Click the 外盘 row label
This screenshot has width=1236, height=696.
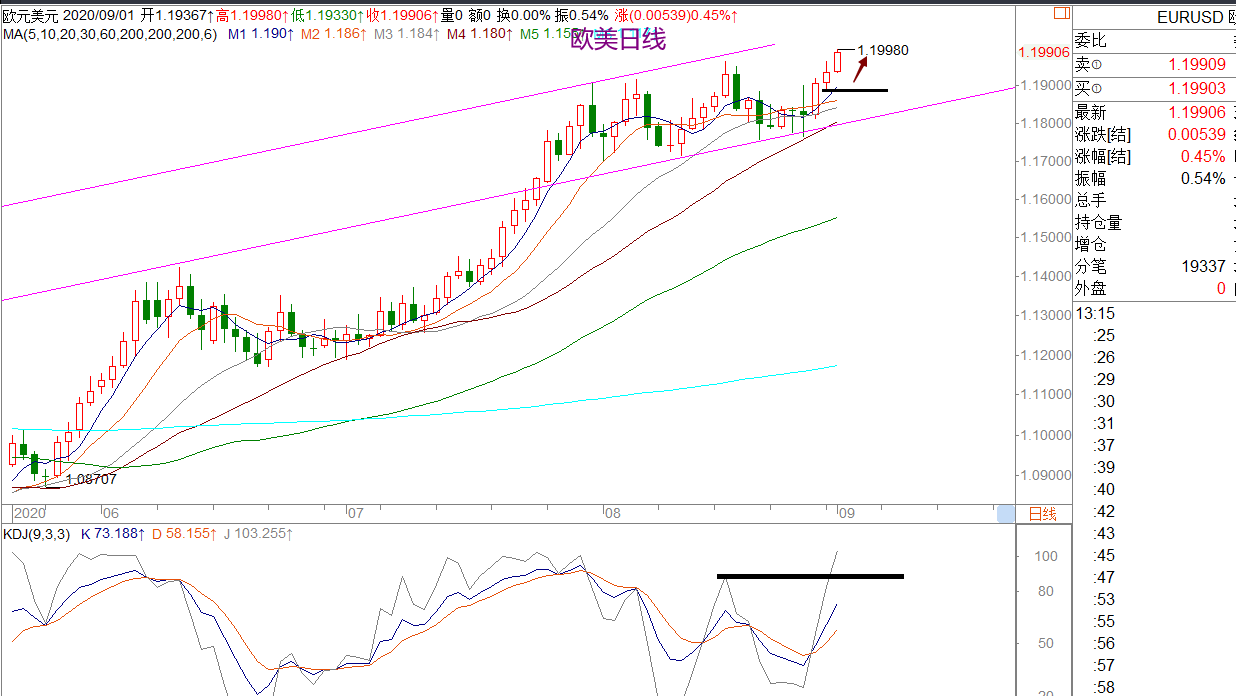click(1090, 289)
